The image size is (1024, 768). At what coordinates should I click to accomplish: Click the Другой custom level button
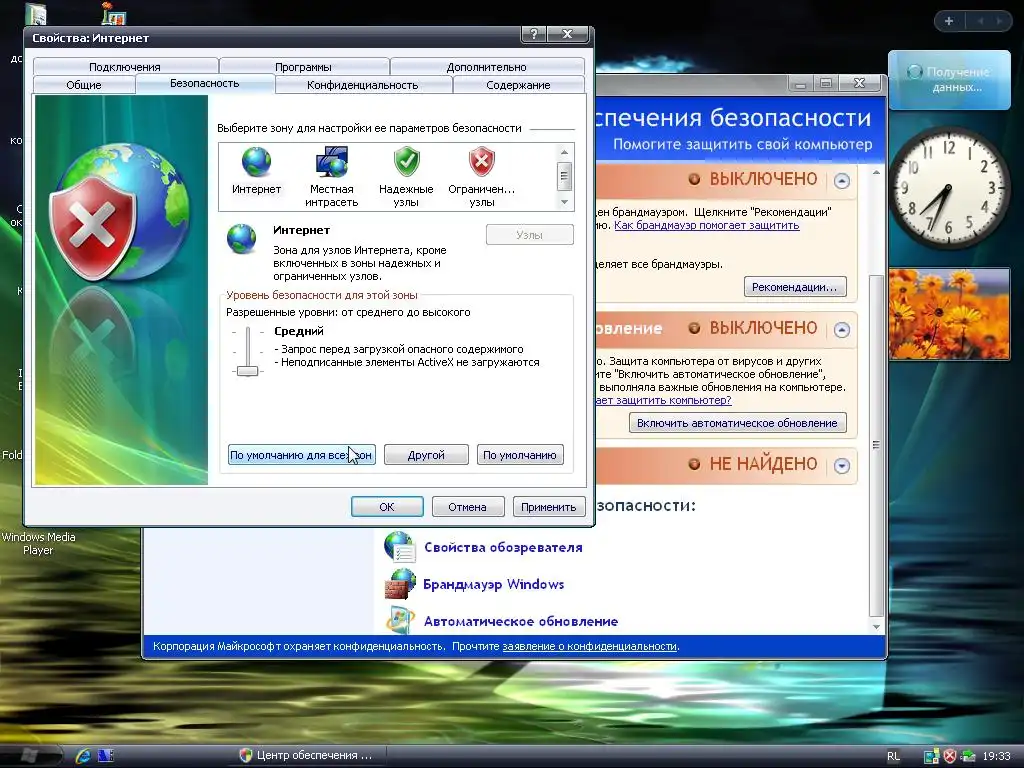426,455
